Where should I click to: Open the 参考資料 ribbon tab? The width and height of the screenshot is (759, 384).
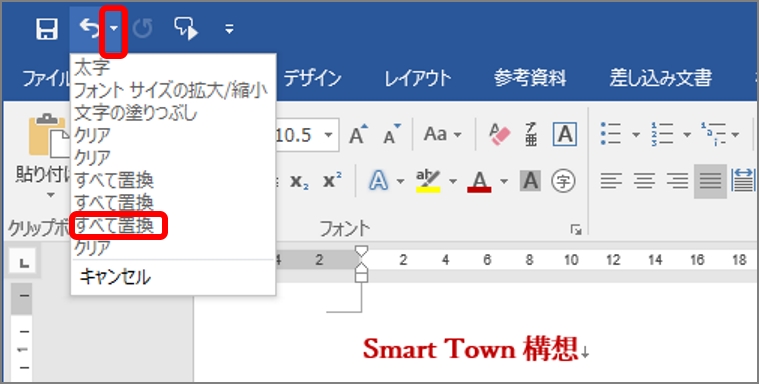[x=530, y=77]
